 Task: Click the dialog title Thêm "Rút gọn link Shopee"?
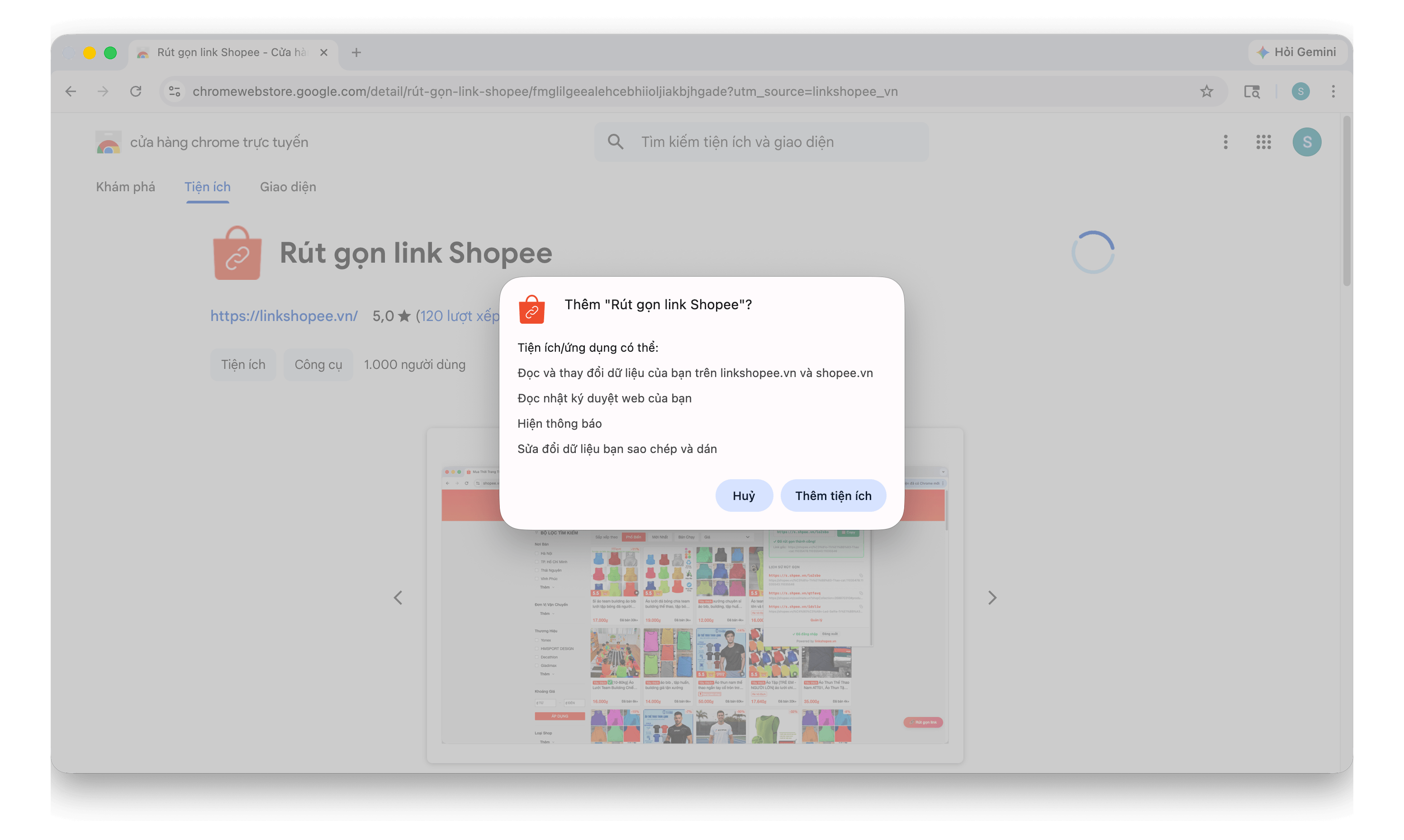(x=658, y=305)
